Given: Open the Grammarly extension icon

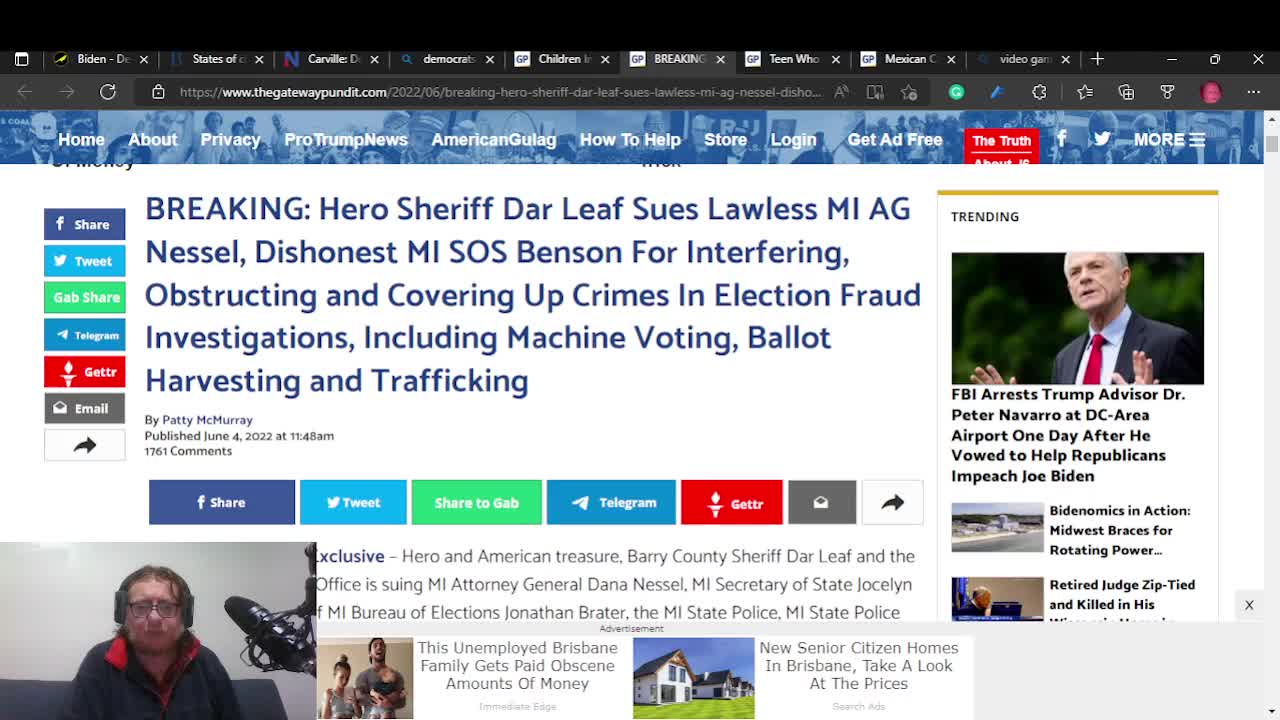Looking at the screenshot, I should (x=956, y=92).
